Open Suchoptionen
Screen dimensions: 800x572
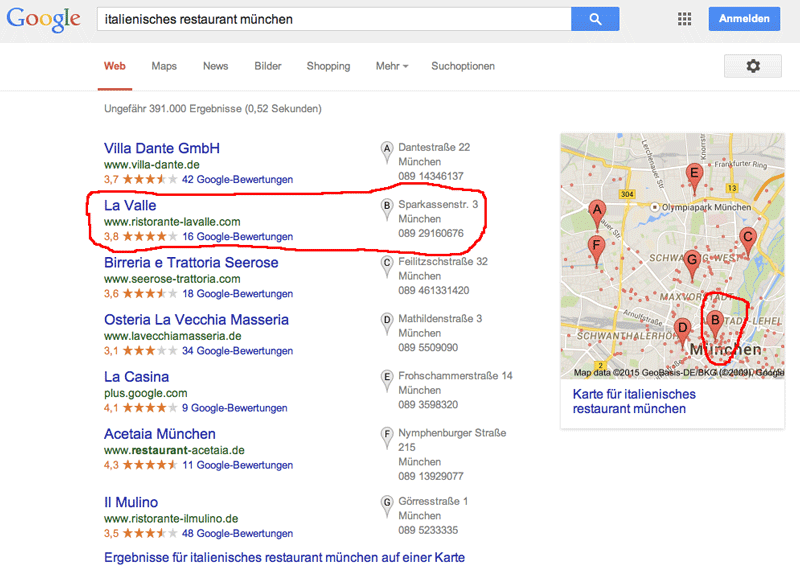(463, 66)
